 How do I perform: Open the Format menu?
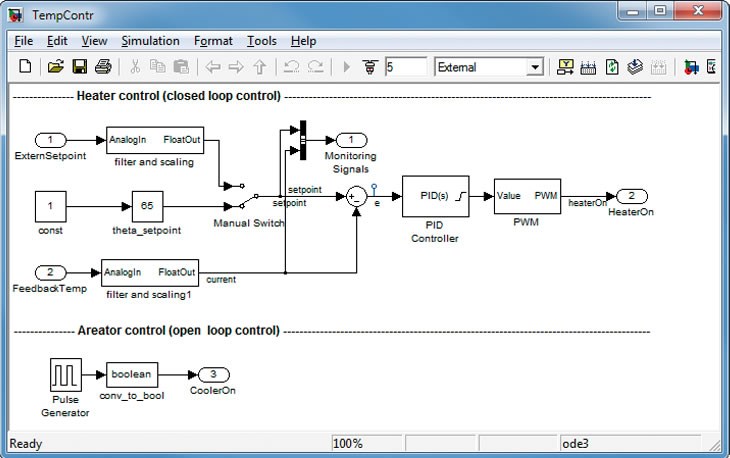213,41
